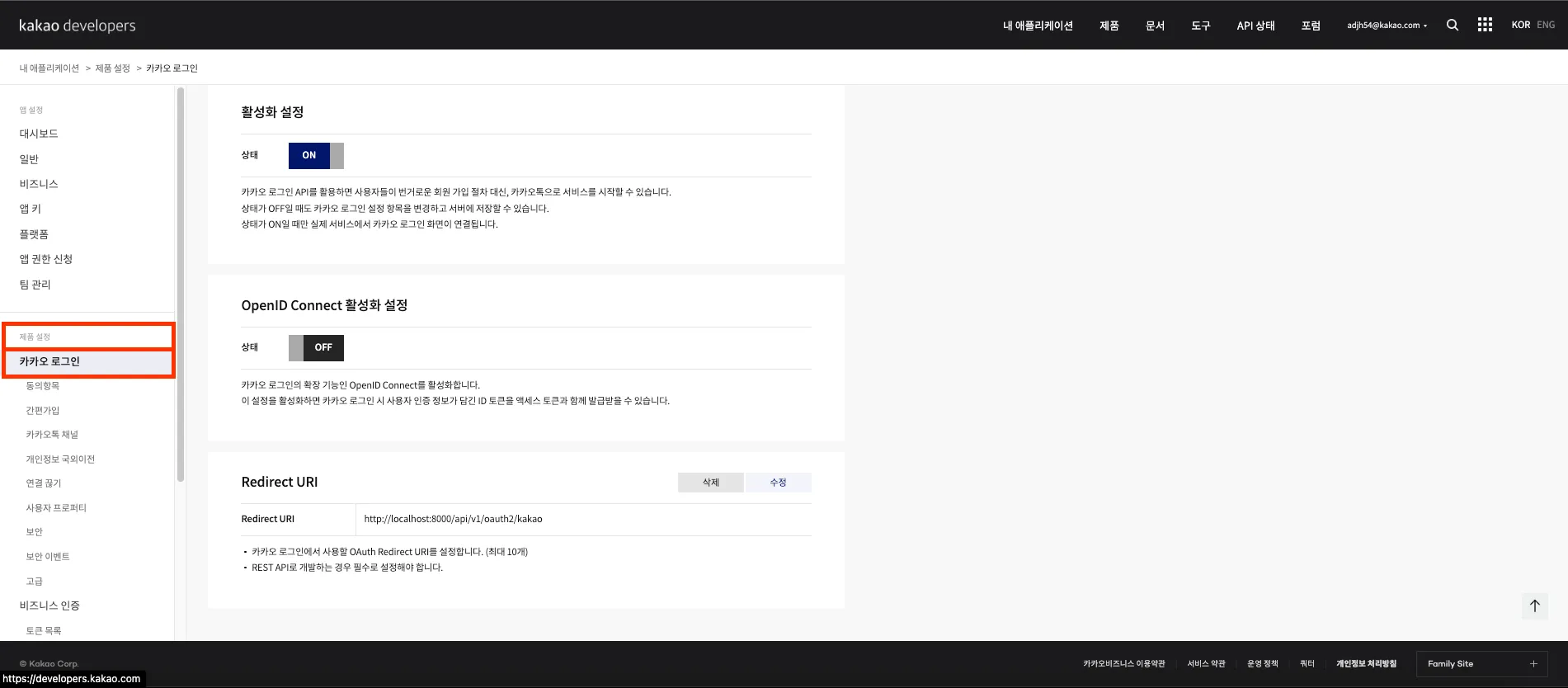Screen dimensions: 1568x688
Task: Click the kakao developers logo
Action: pos(78,26)
